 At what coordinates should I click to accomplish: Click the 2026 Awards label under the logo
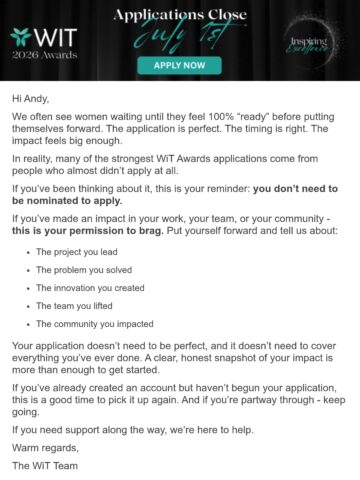45,55
